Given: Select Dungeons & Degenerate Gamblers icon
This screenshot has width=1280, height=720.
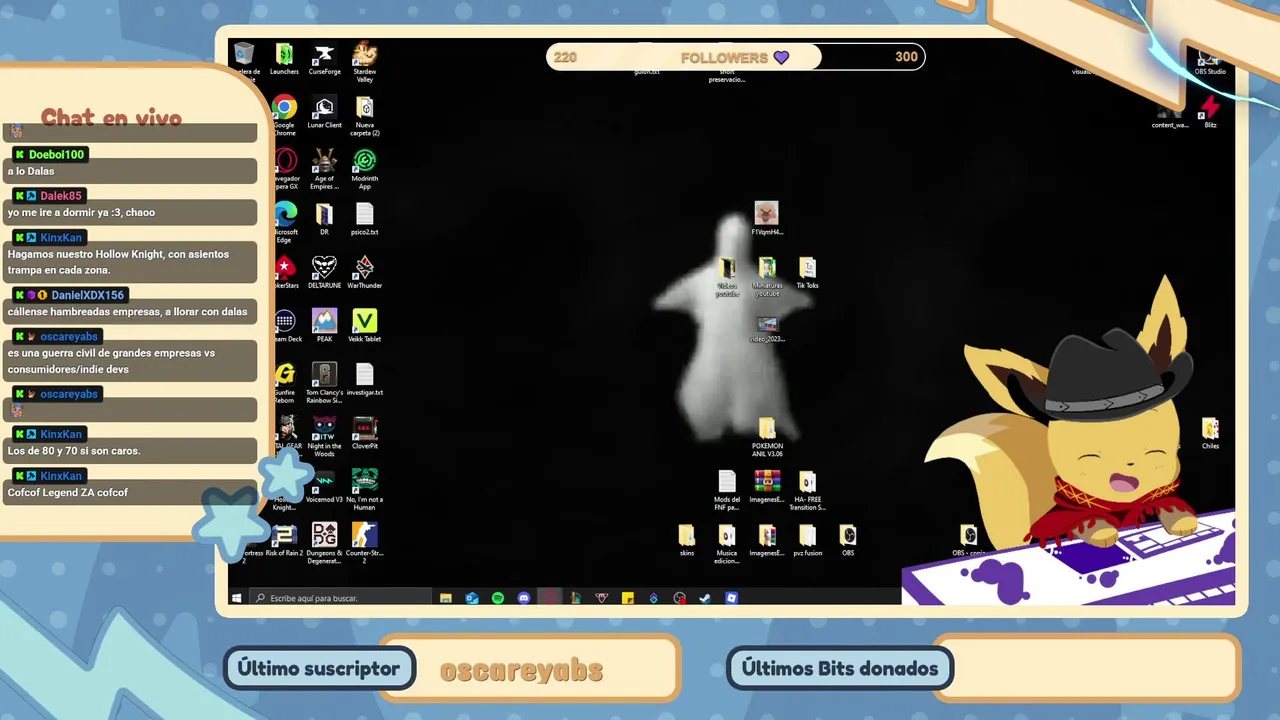Looking at the screenshot, I should [x=324, y=543].
